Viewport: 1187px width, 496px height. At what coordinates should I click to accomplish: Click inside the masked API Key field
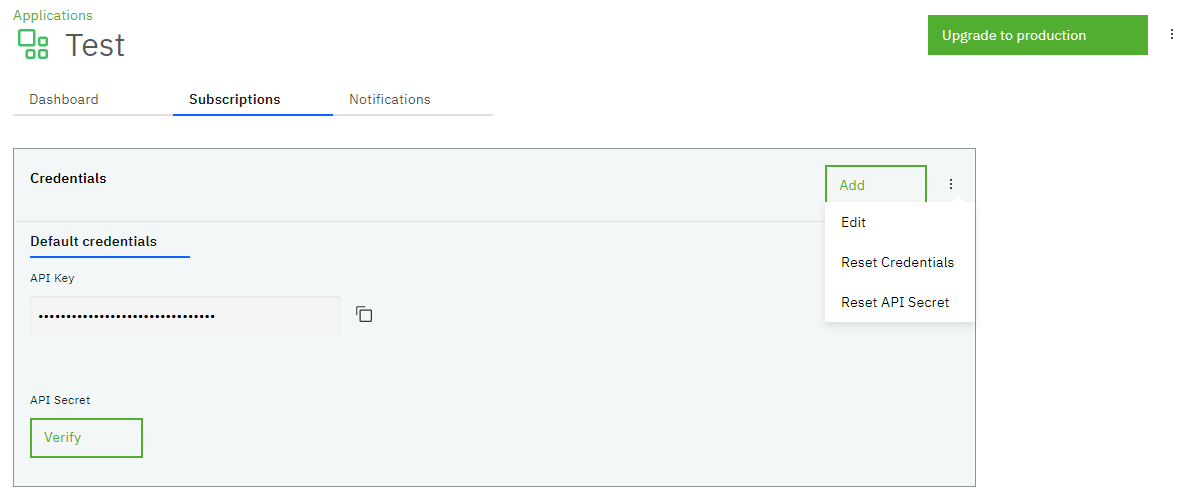coord(185,316)
